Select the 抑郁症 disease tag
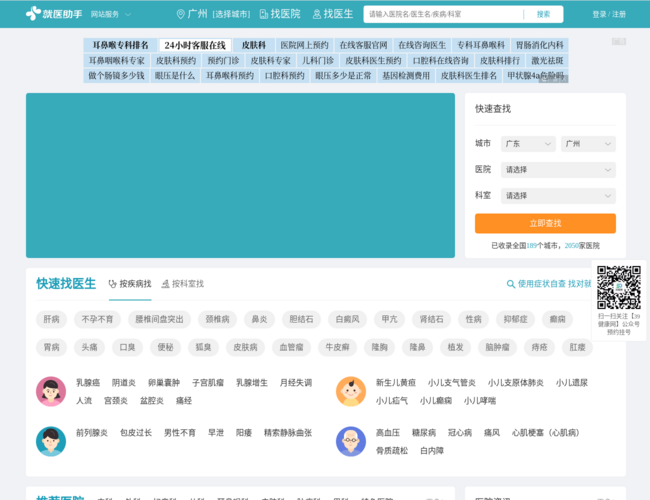 (515, 319)
